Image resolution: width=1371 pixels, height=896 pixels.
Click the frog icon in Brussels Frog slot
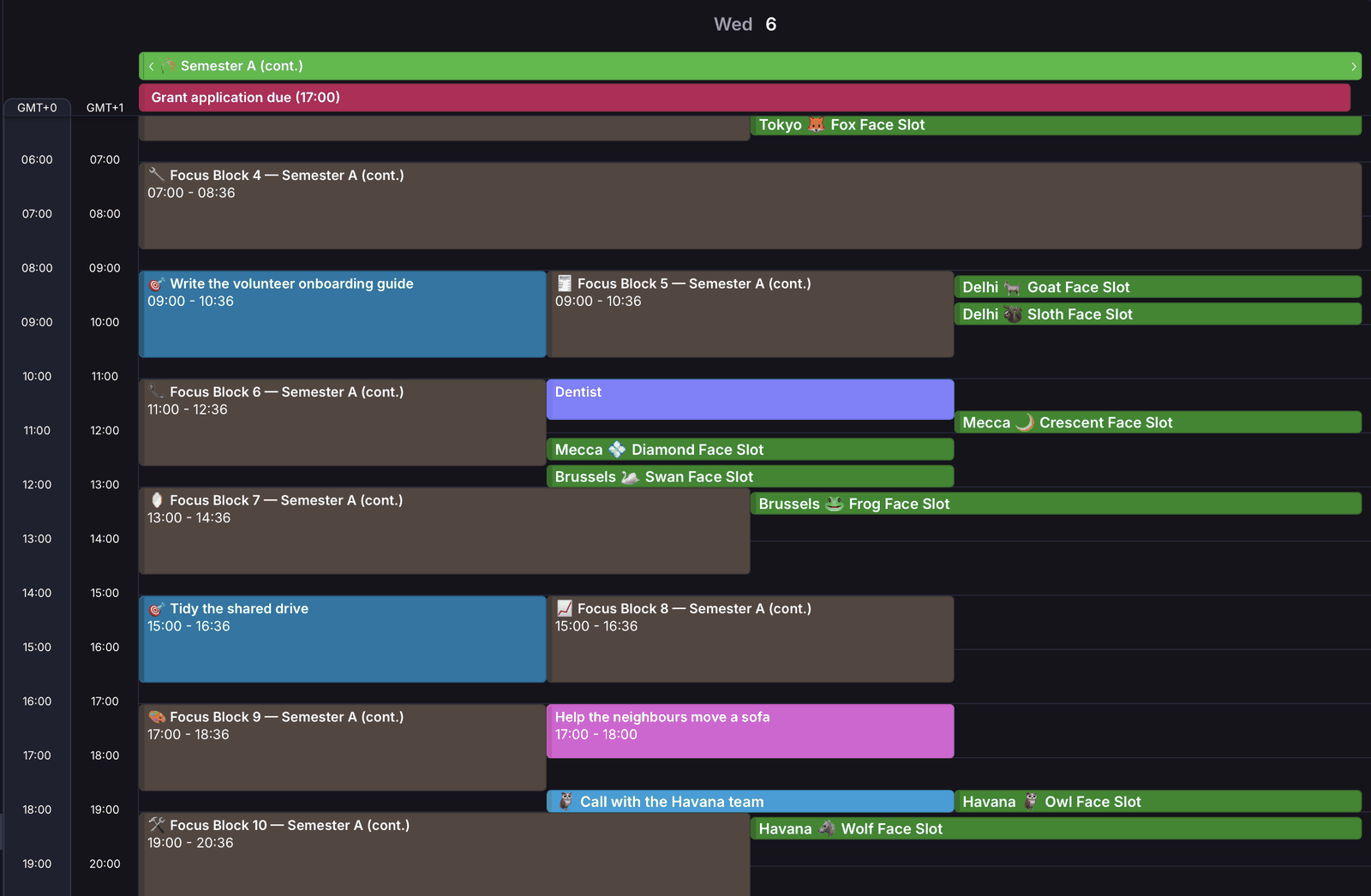coord(835,504)
